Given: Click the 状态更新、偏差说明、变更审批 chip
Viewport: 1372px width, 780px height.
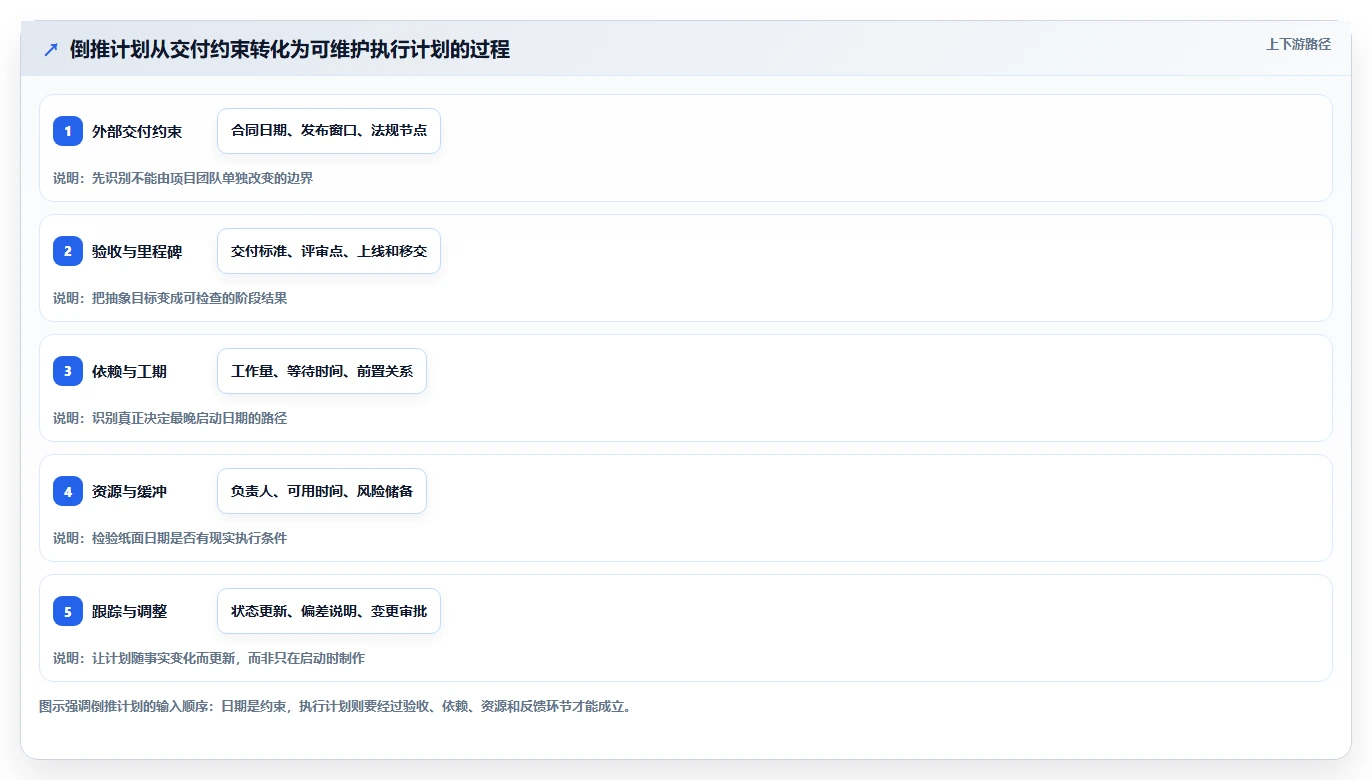Looking at the screenshot, I should 329,611.
